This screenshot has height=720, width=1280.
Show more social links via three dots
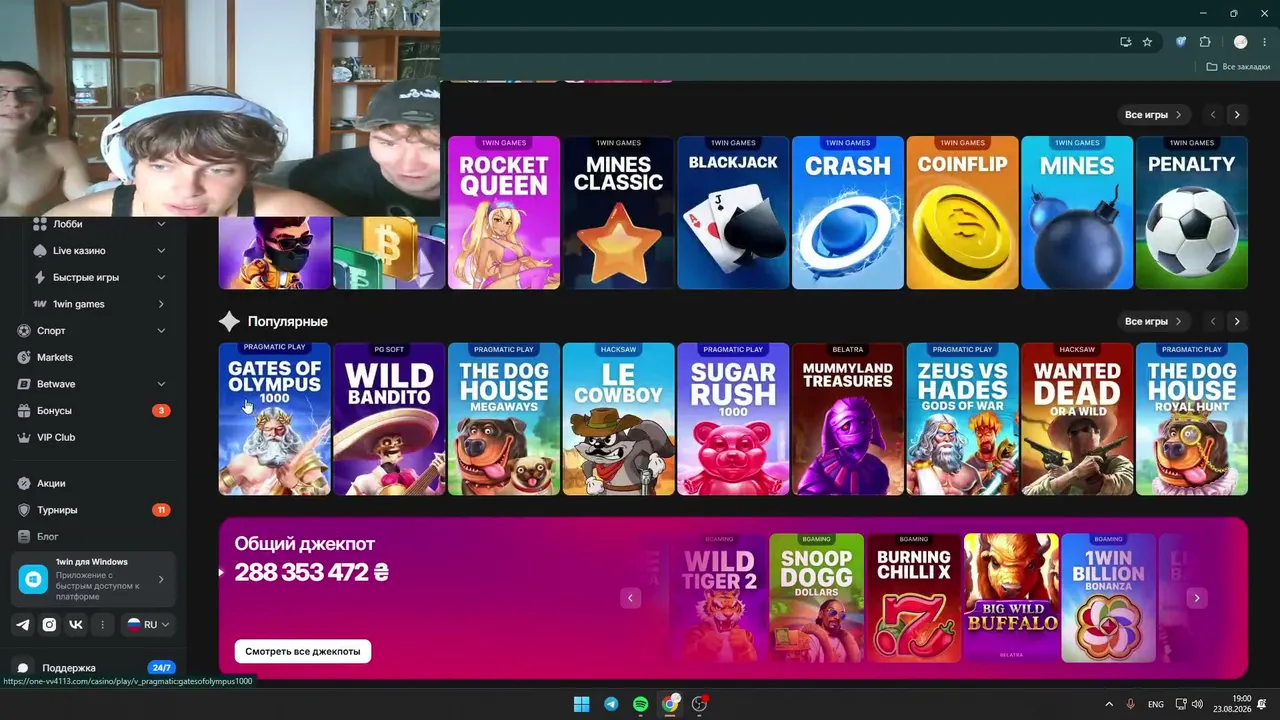tap(102, 625)
